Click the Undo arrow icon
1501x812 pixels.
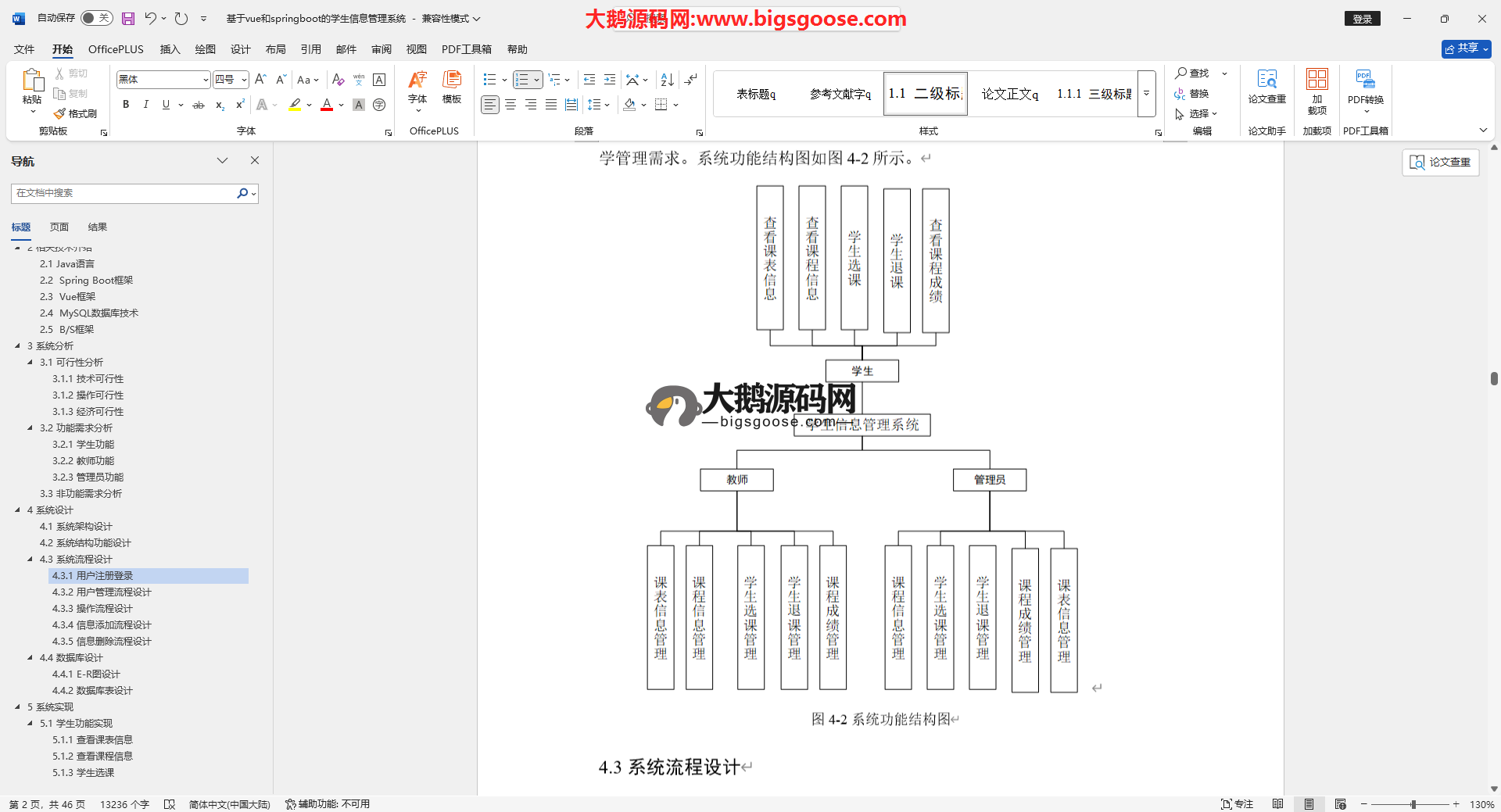(150, 18)
